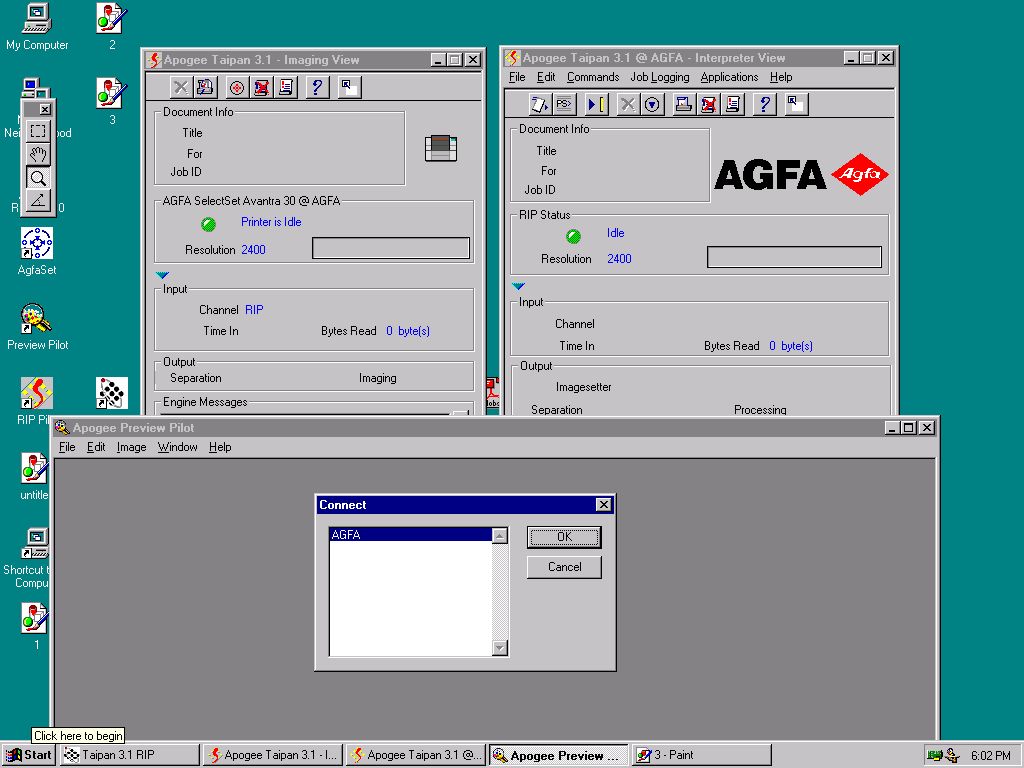
Task: Click Cancel in the Connect dialog
Action: coord(564,567)
